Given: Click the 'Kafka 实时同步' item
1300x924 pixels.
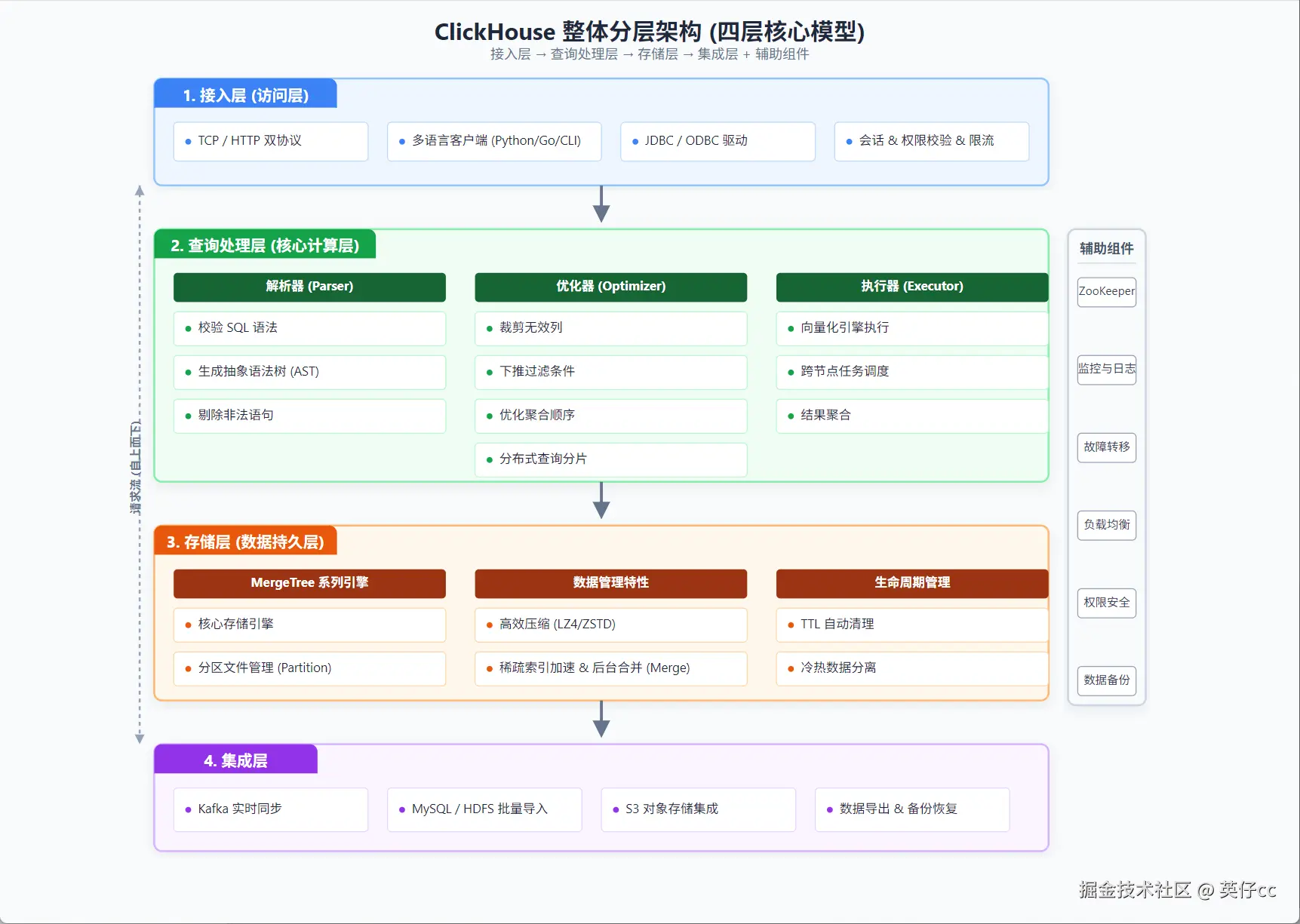Looking at the screenshot, I should (x=271, y=809).
